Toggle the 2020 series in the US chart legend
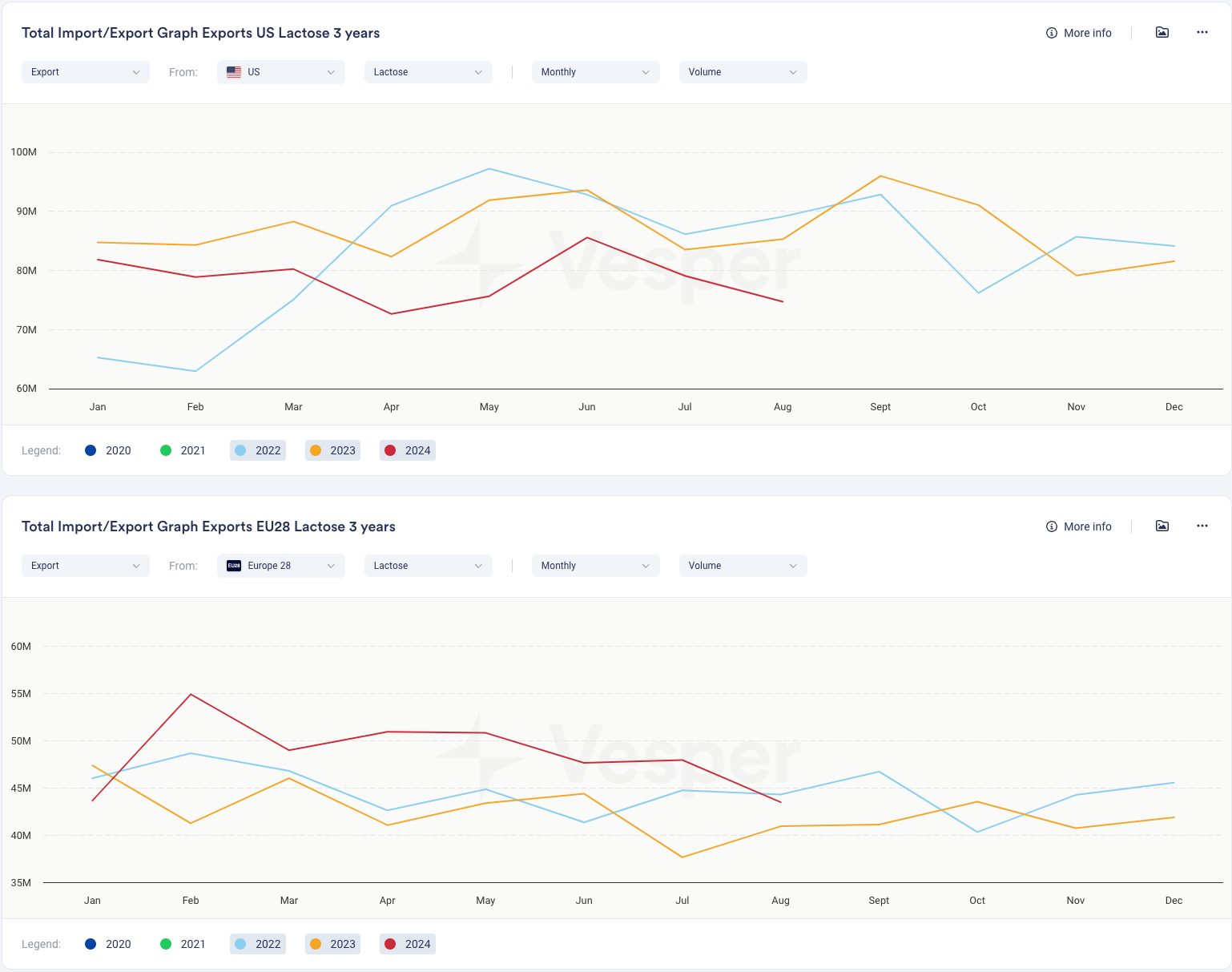This screenshot has height=972, width=1232. 108,450
